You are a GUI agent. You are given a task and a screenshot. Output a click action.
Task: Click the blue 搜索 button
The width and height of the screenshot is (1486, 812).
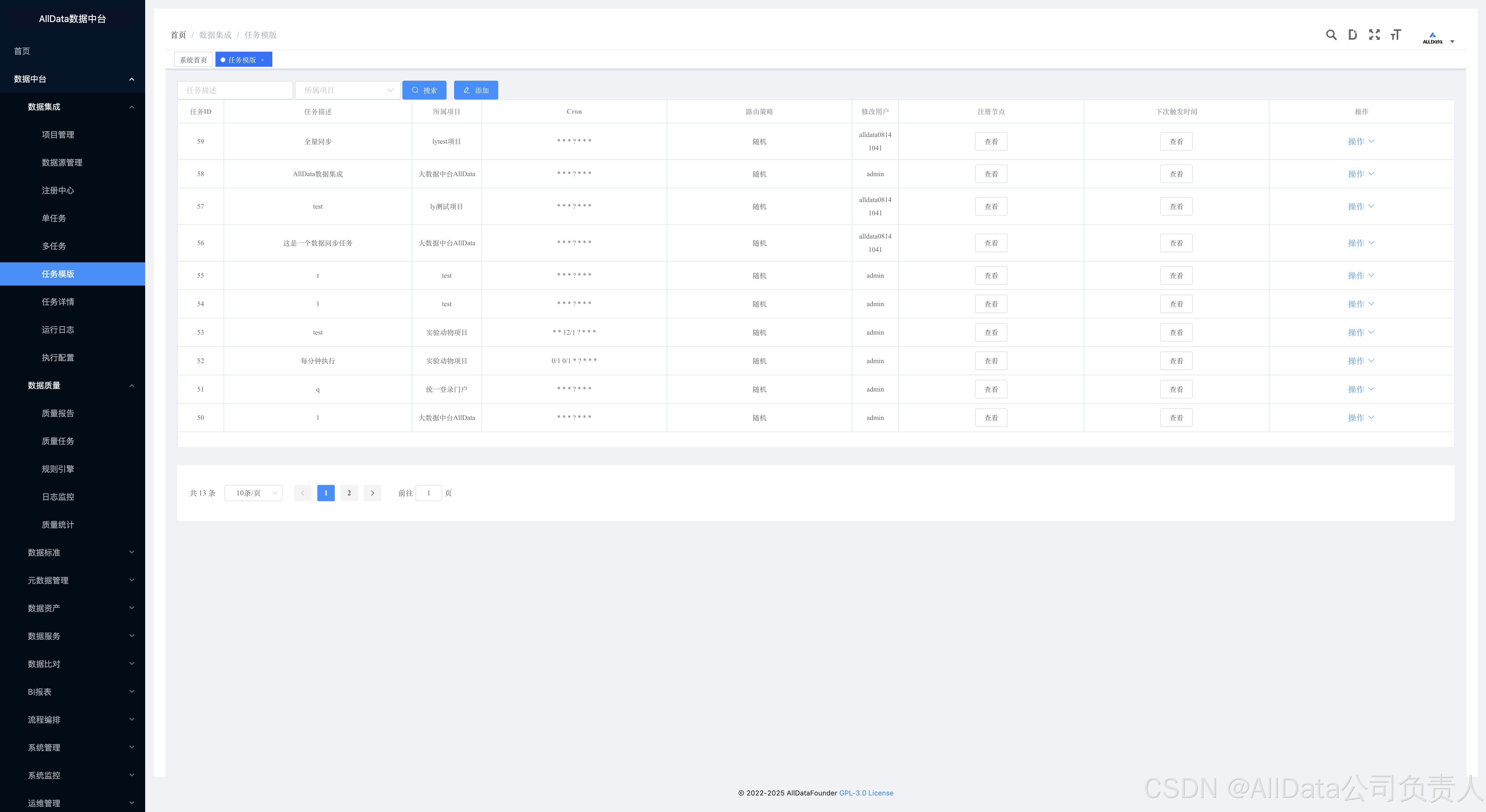click(424, 90)
